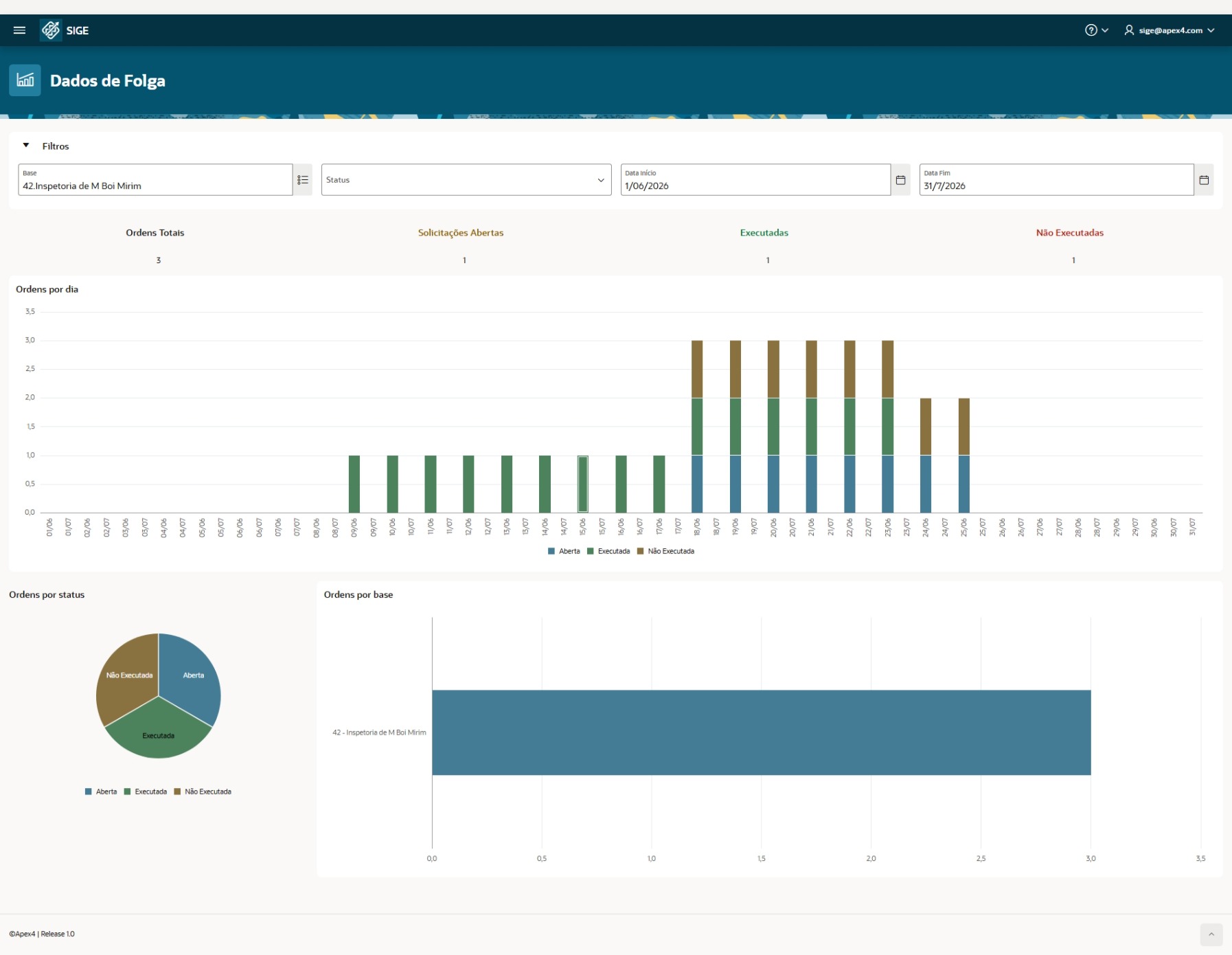
Task: Select the highlighted 15/06 Executada bar
Action: pyautogui.click(x=582, y=484)
